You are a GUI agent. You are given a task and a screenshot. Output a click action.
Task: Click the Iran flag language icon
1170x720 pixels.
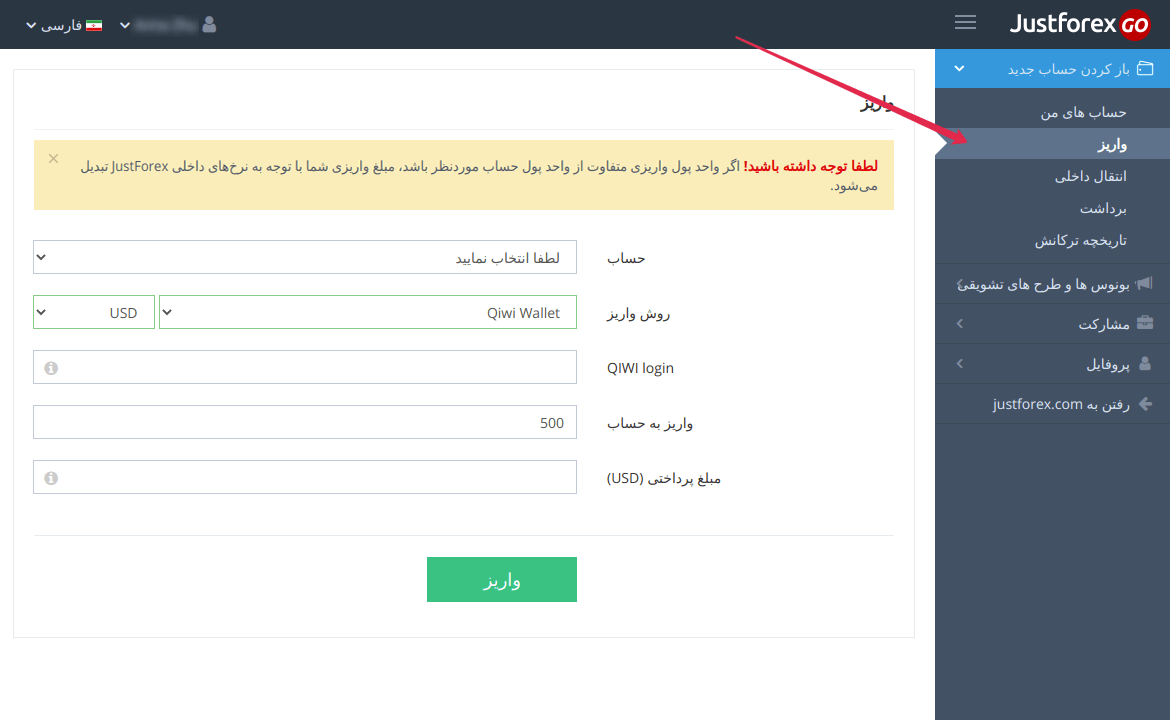click(x=94, y=25)
